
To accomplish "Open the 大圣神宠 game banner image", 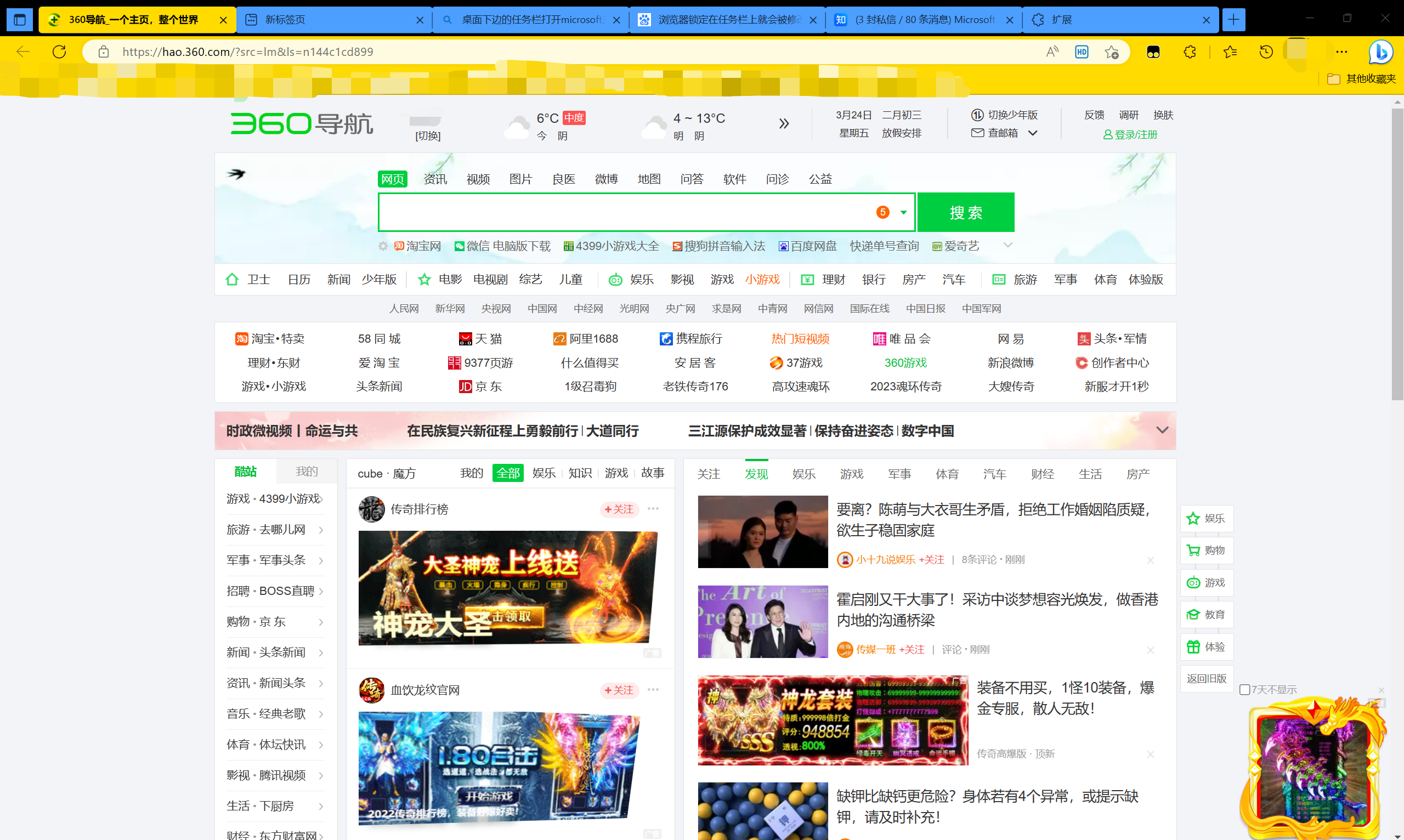I will (x=508, y=588).
